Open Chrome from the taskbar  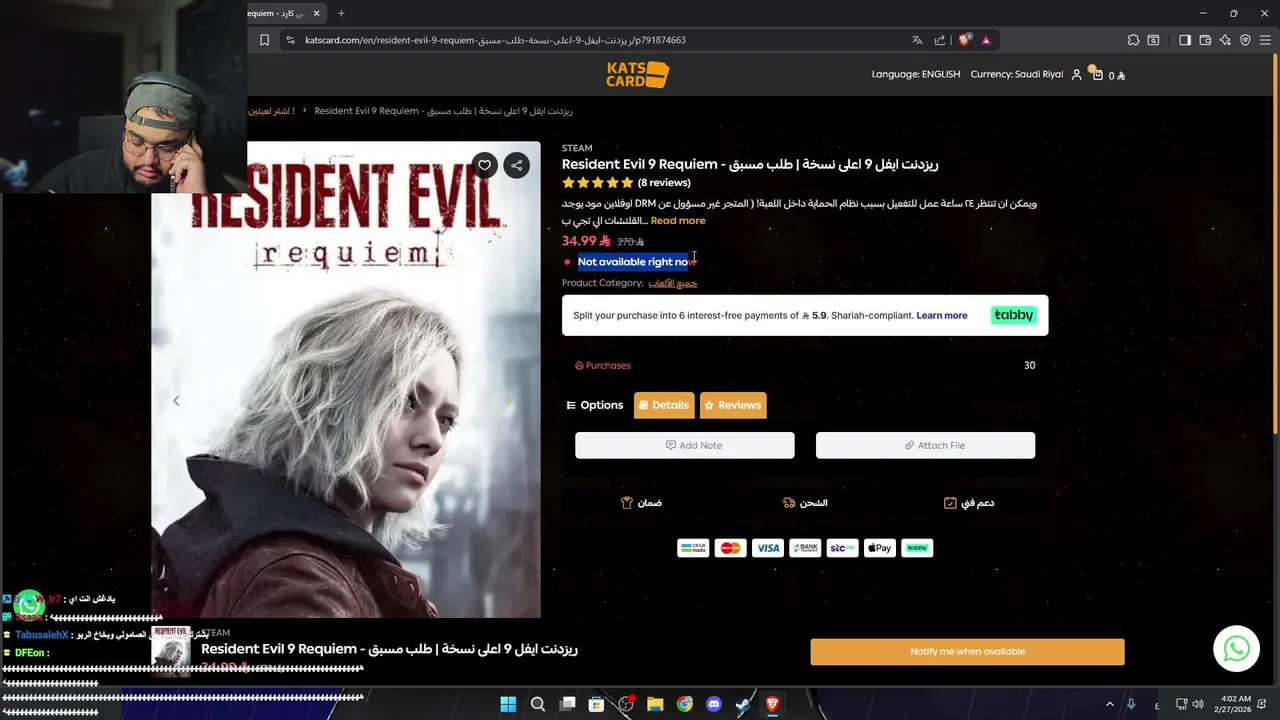[685, 704]
